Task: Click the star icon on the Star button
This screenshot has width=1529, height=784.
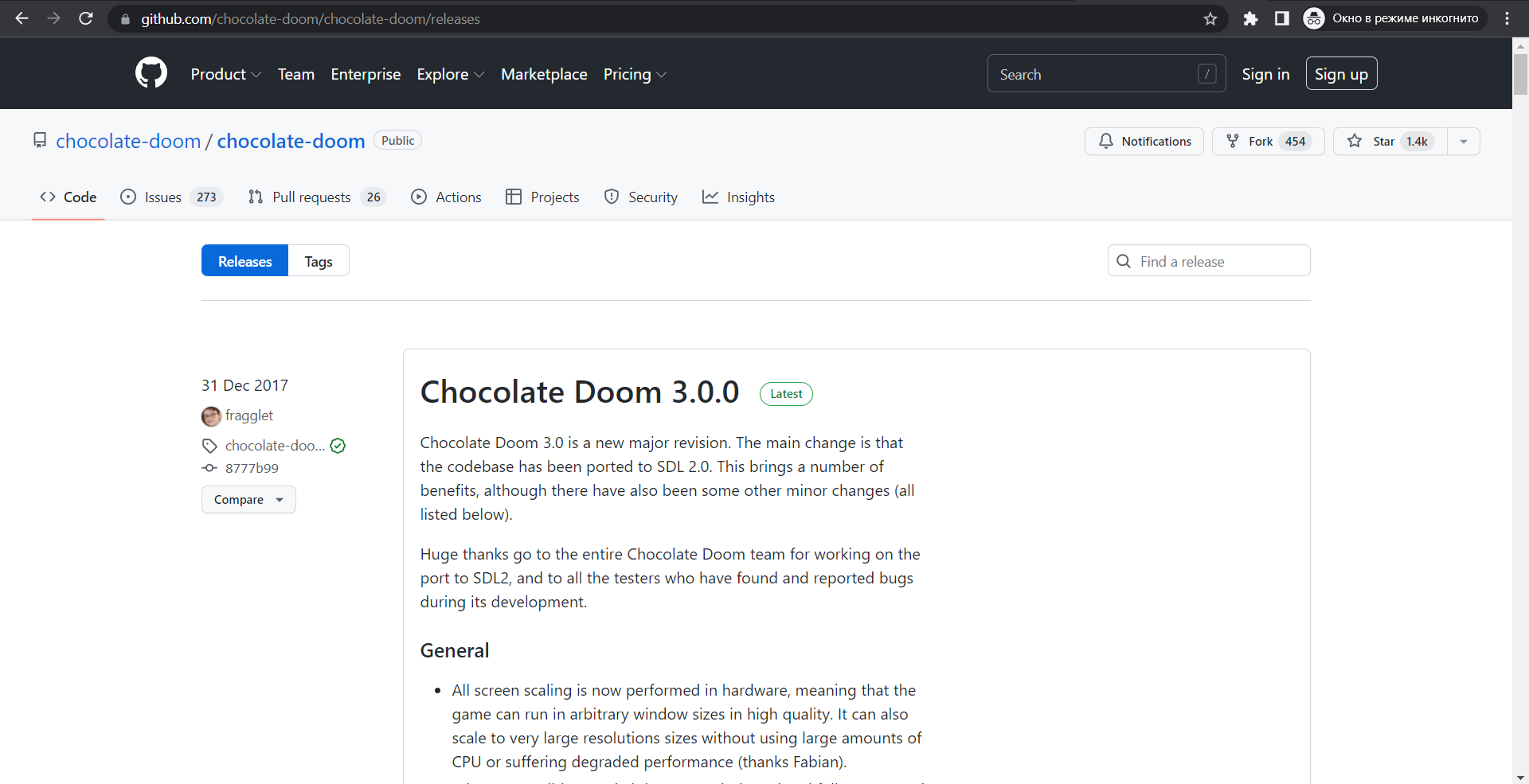Action: pos(1356,141)
